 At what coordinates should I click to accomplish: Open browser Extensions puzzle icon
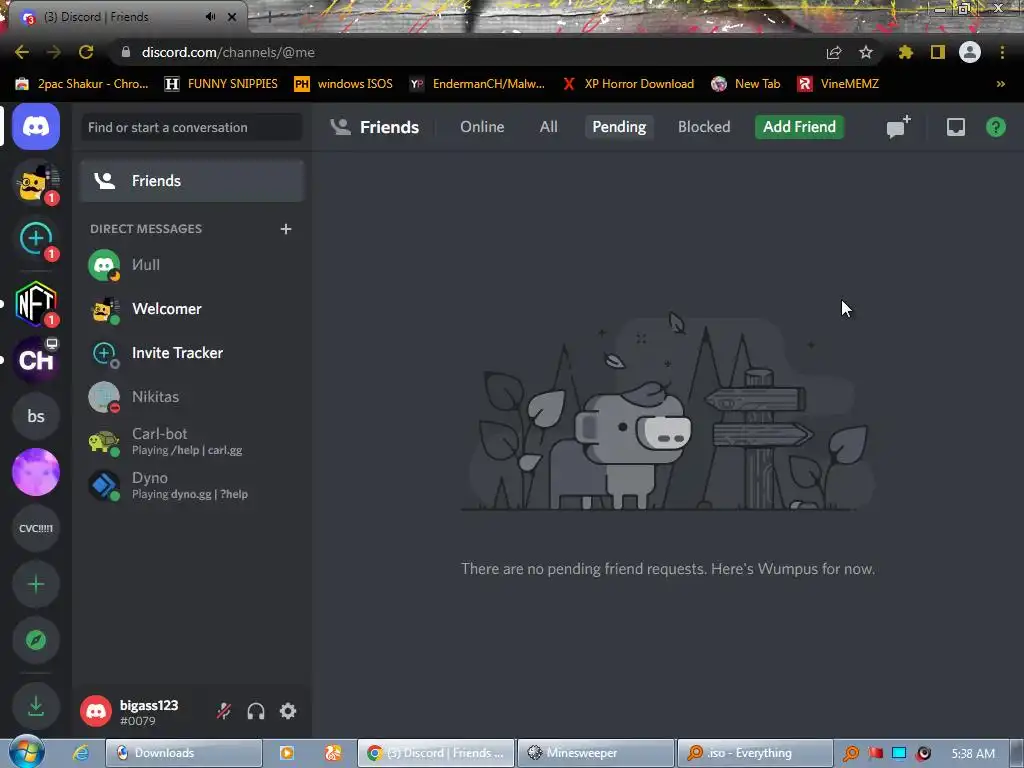[906, 52]
